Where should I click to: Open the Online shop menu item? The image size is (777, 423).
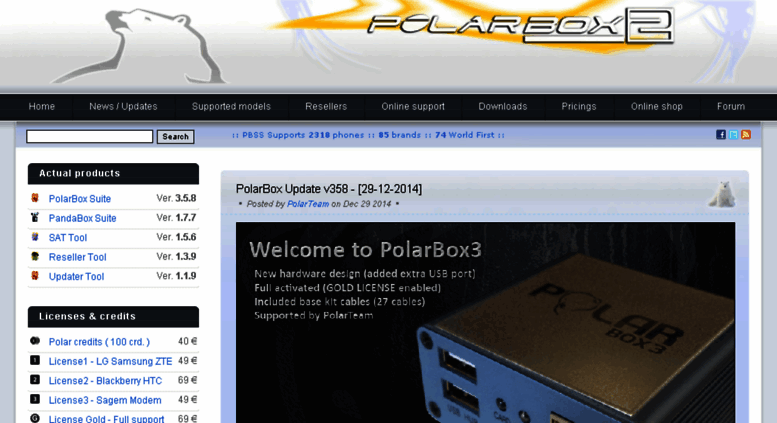click(x=657, y=106)
